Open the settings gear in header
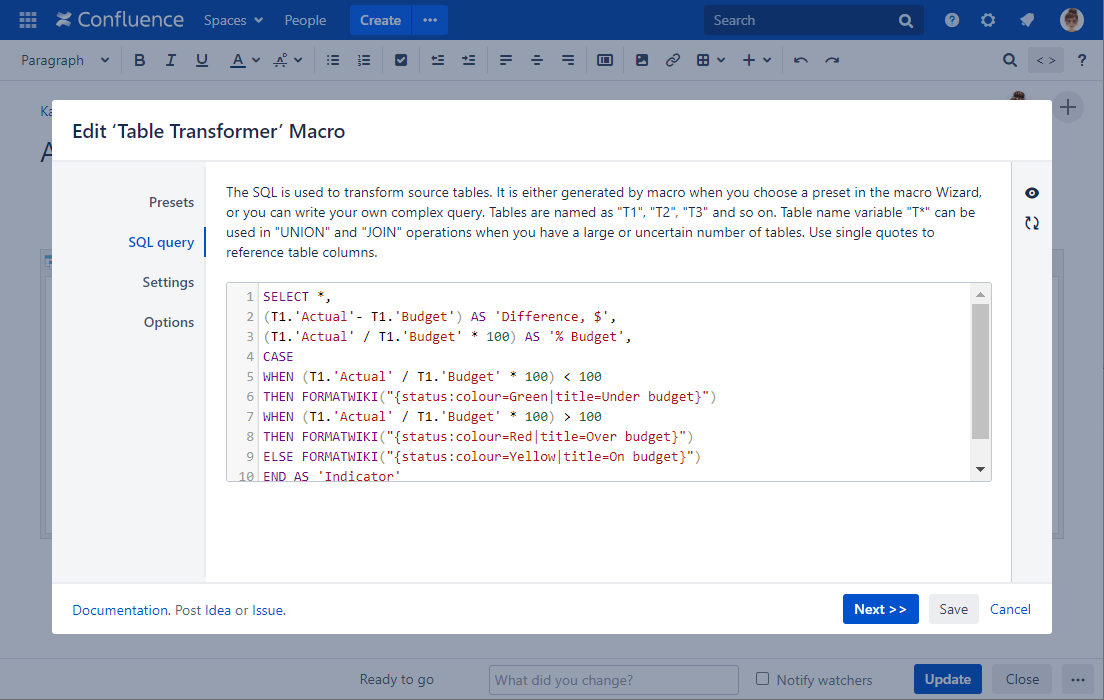The image size is (1104, 700). (x=988, y=20)
